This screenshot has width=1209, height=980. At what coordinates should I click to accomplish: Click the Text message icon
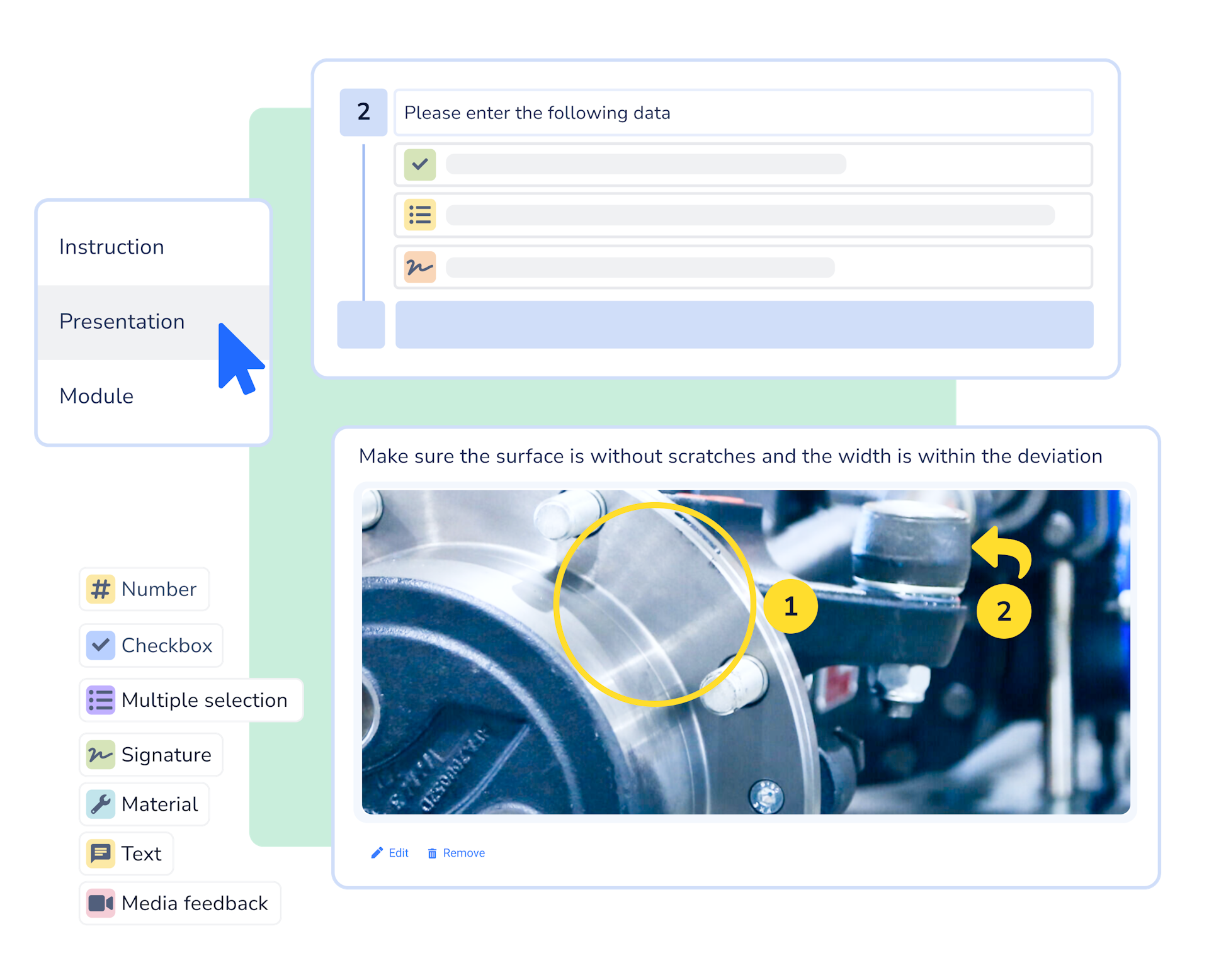[101, 853]
